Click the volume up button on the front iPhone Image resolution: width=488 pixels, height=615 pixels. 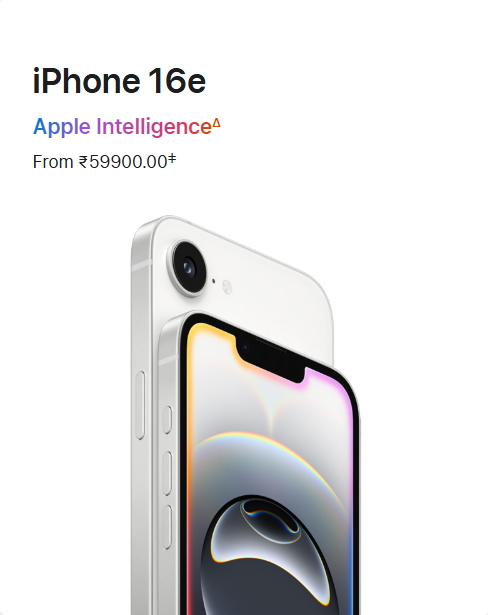(167, 473)
